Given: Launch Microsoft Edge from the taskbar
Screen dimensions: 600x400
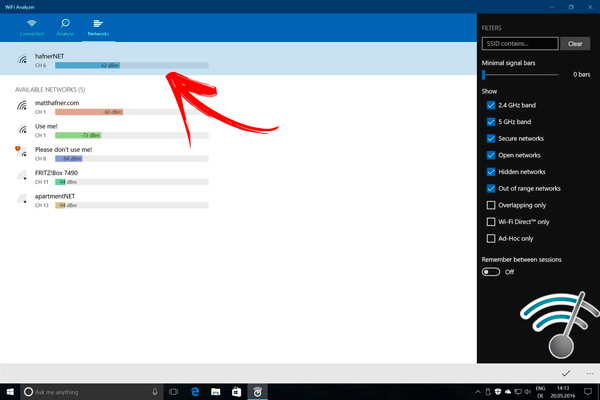Looking at the screenshot, I should [x=195, y=392].
